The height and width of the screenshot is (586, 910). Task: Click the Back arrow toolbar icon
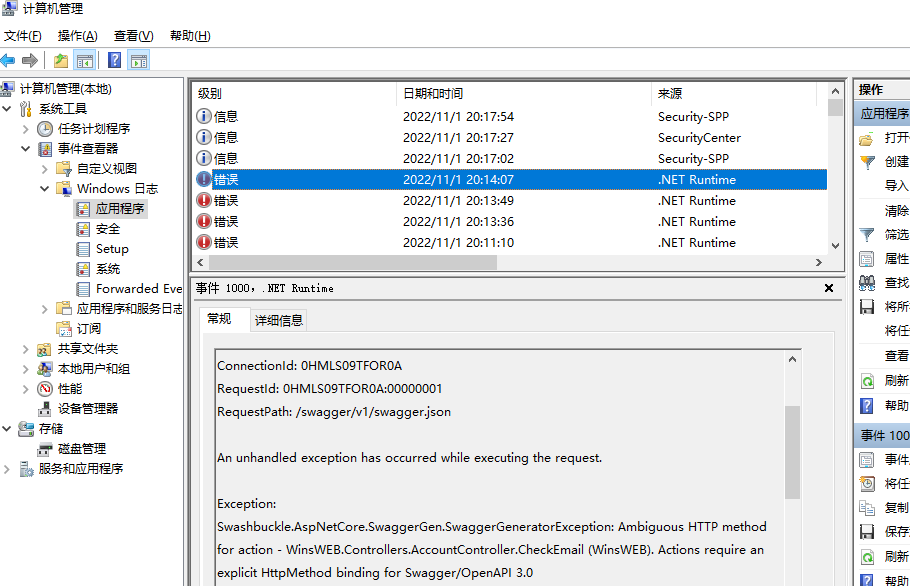9,60
